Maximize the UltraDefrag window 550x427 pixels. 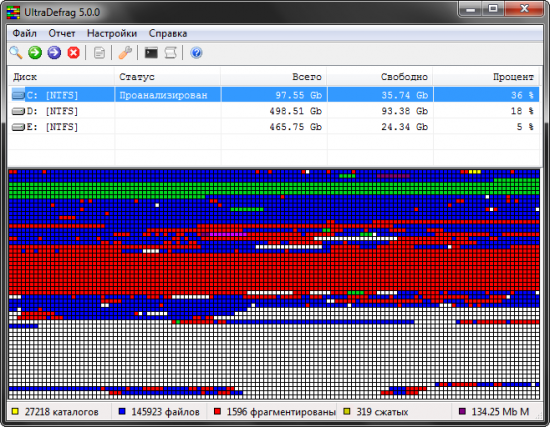[493, 8]
